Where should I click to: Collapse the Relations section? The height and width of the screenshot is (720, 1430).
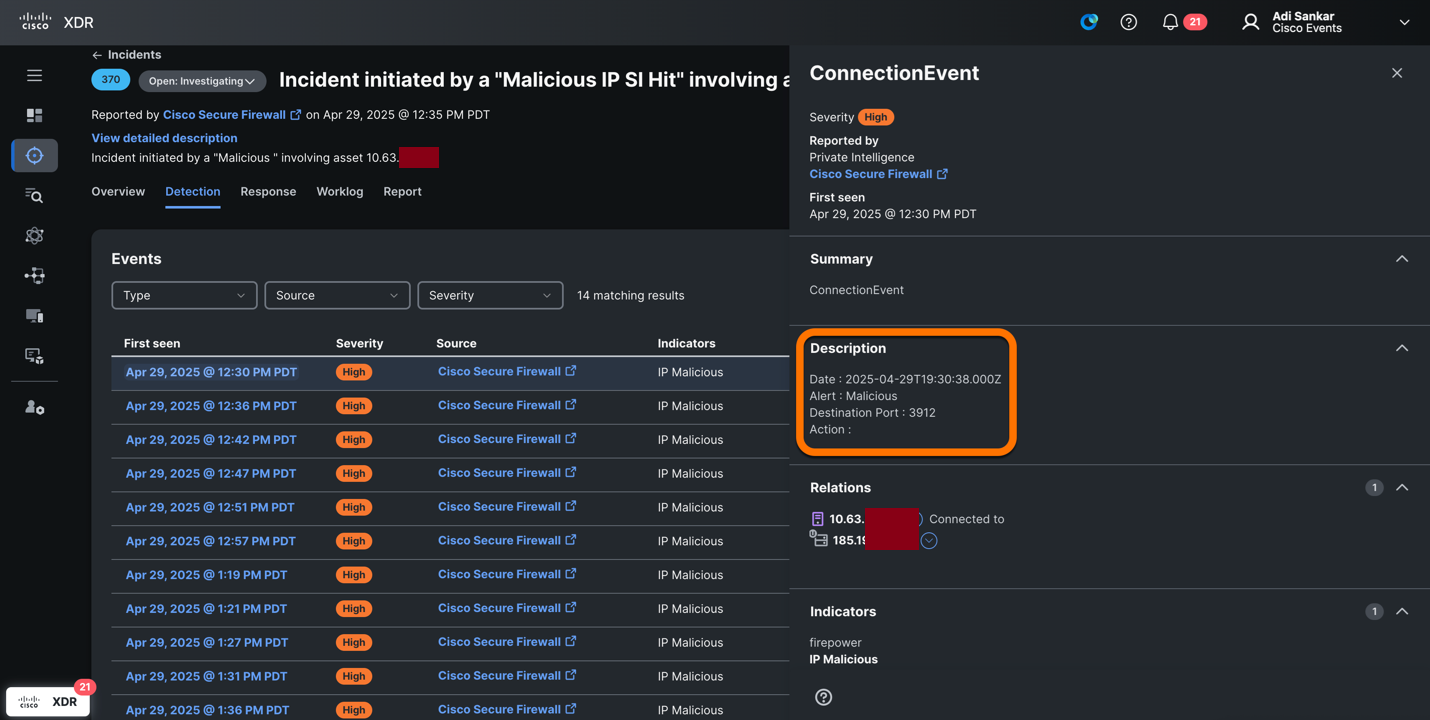click(x=1402, y=488)
